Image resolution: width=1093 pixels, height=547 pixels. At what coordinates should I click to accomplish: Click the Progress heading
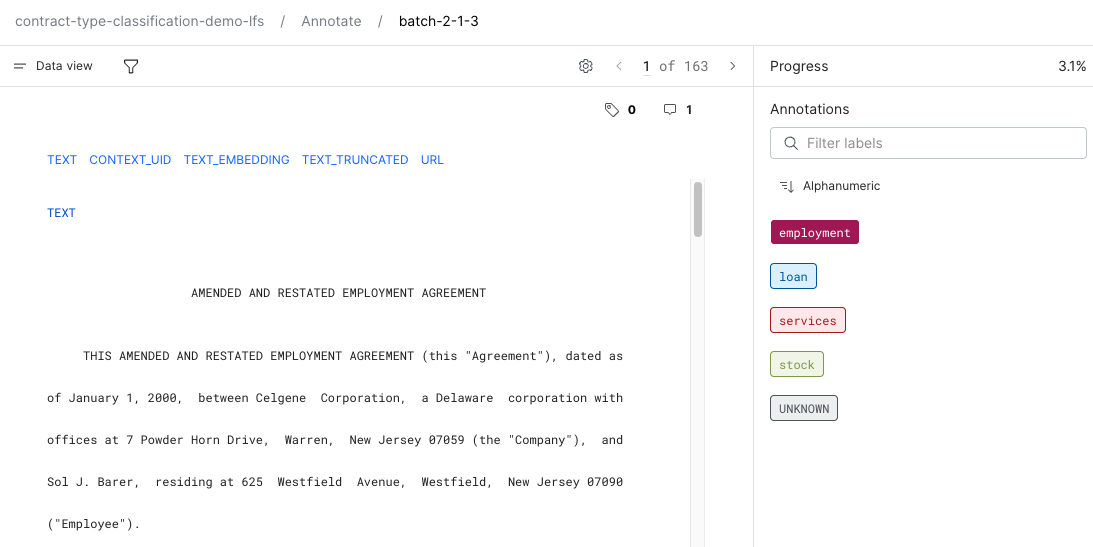799,66
